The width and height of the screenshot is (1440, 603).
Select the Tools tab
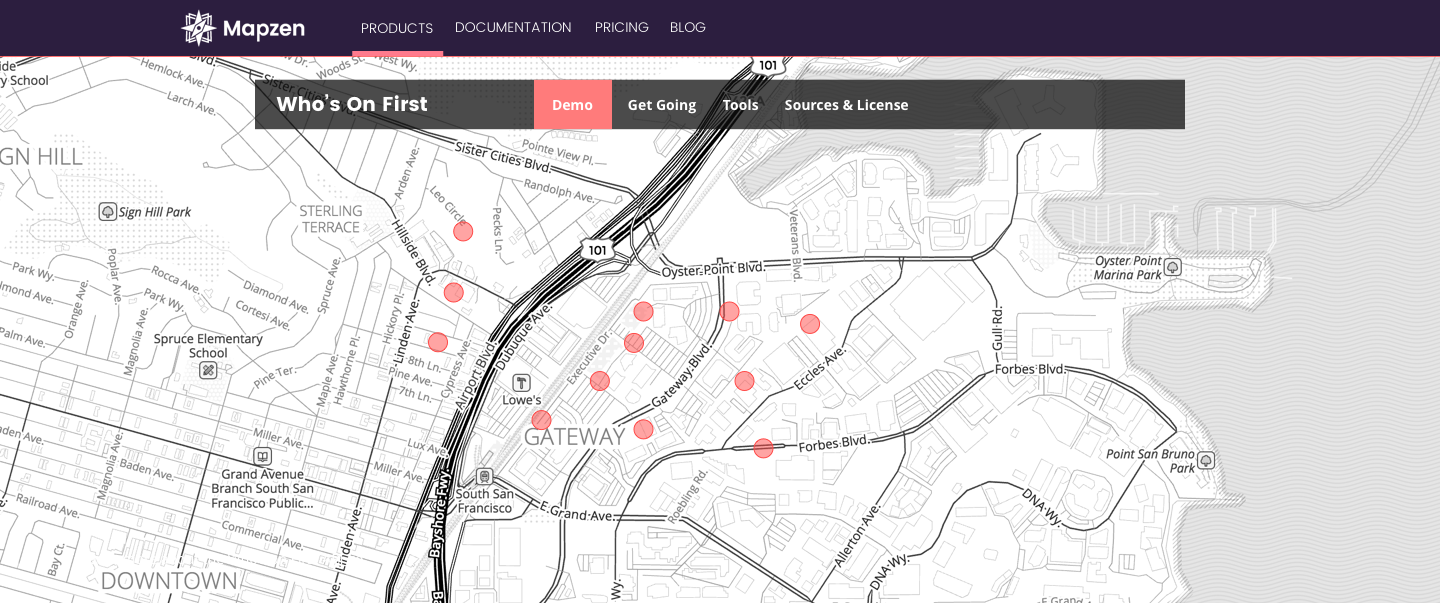(740, 105)
